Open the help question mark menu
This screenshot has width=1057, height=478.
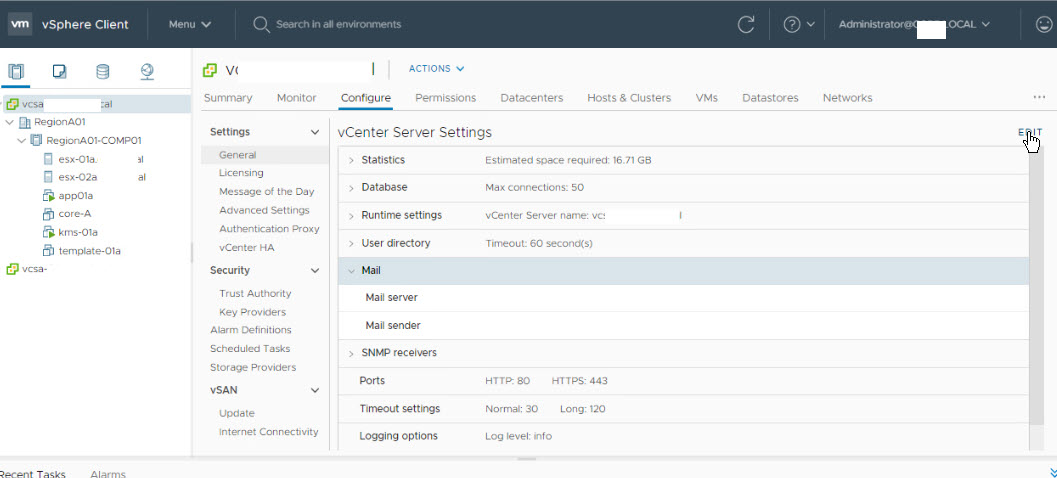pos(798,24)
